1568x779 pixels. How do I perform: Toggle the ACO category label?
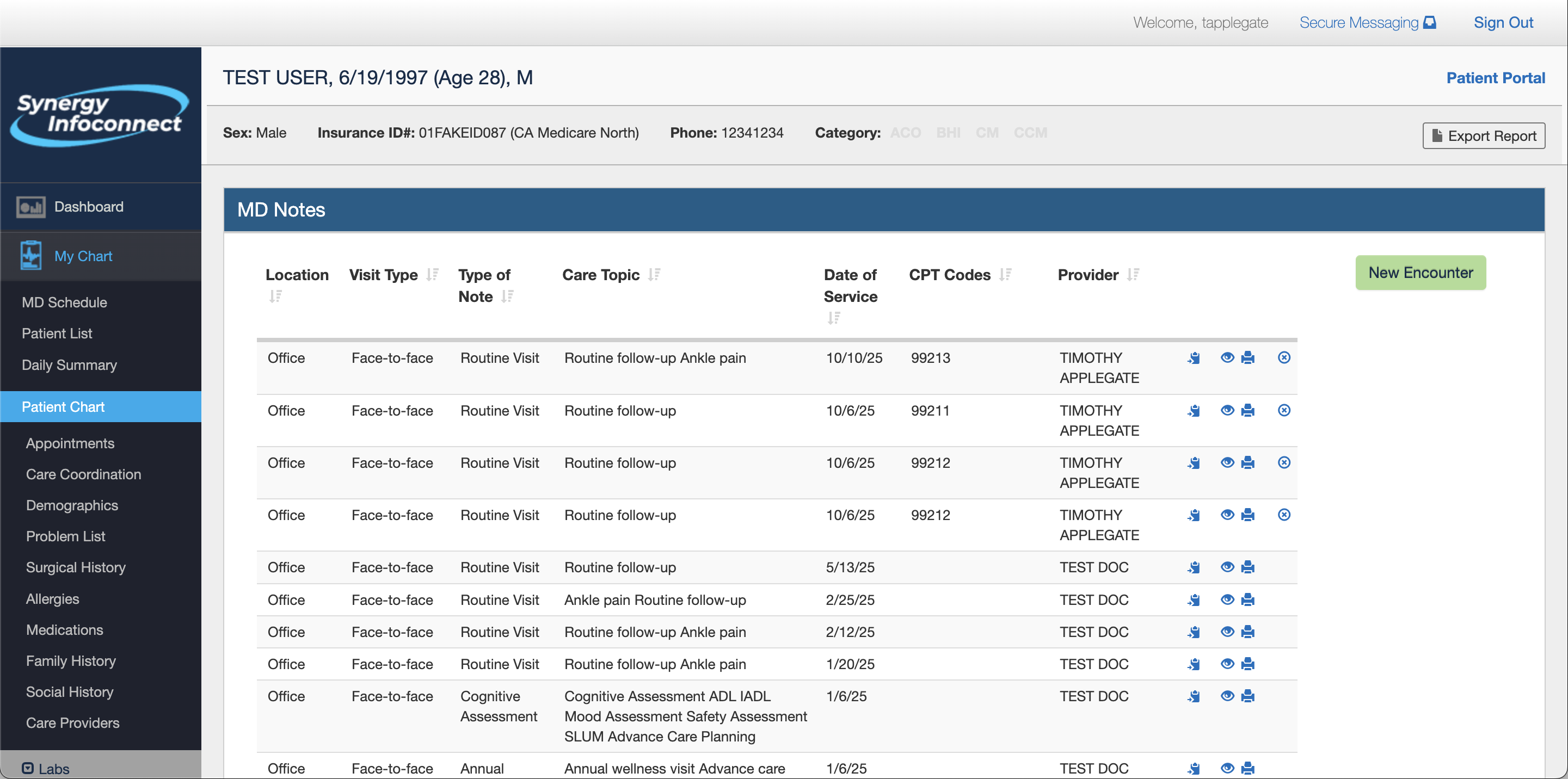click(x=905, y=133)
